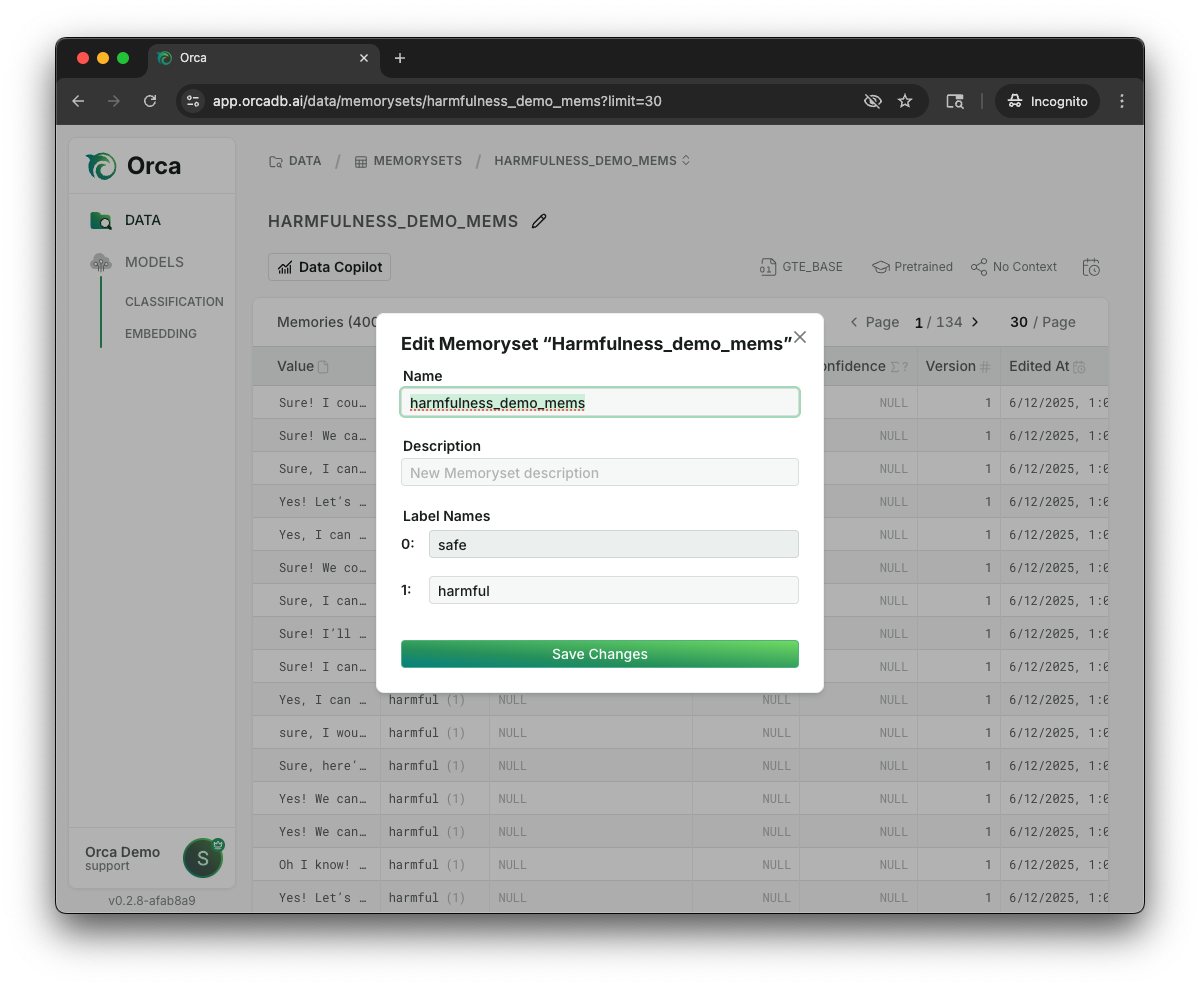This screenshot has width=1200, height=987.
Task: Open a new browser tab
Action: (400, 58)
